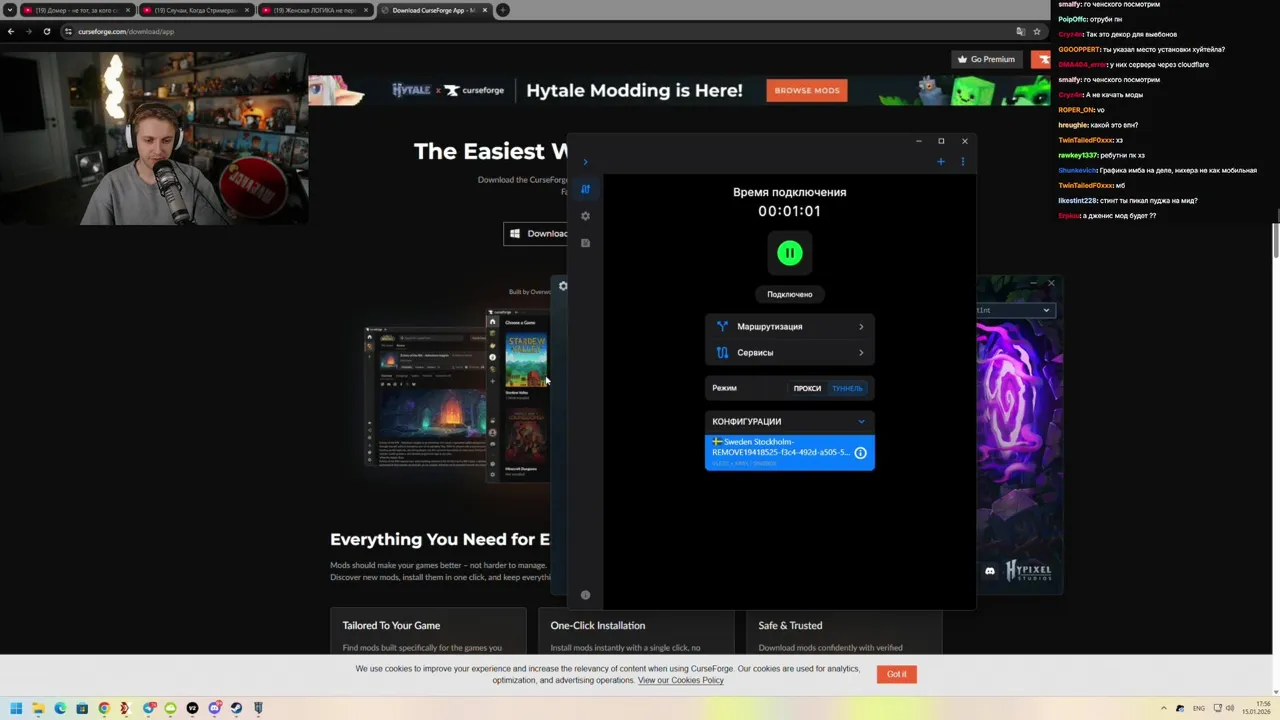1280x720 pixels.
Task: Click the Сервисы route icon
Action: [x=722, y=353]
